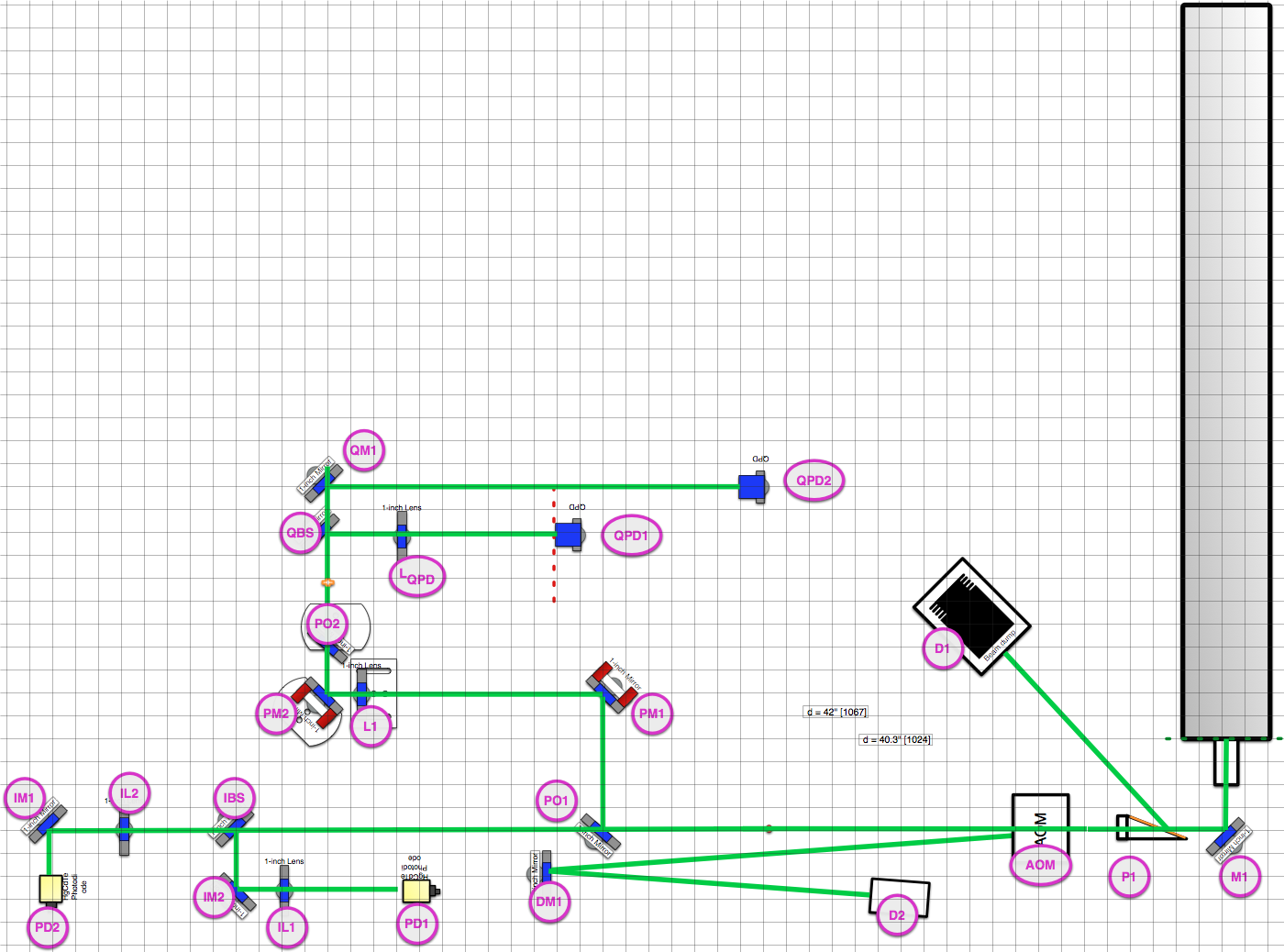
Task: Select the IL1 label bubble
Action: point(287,927)
